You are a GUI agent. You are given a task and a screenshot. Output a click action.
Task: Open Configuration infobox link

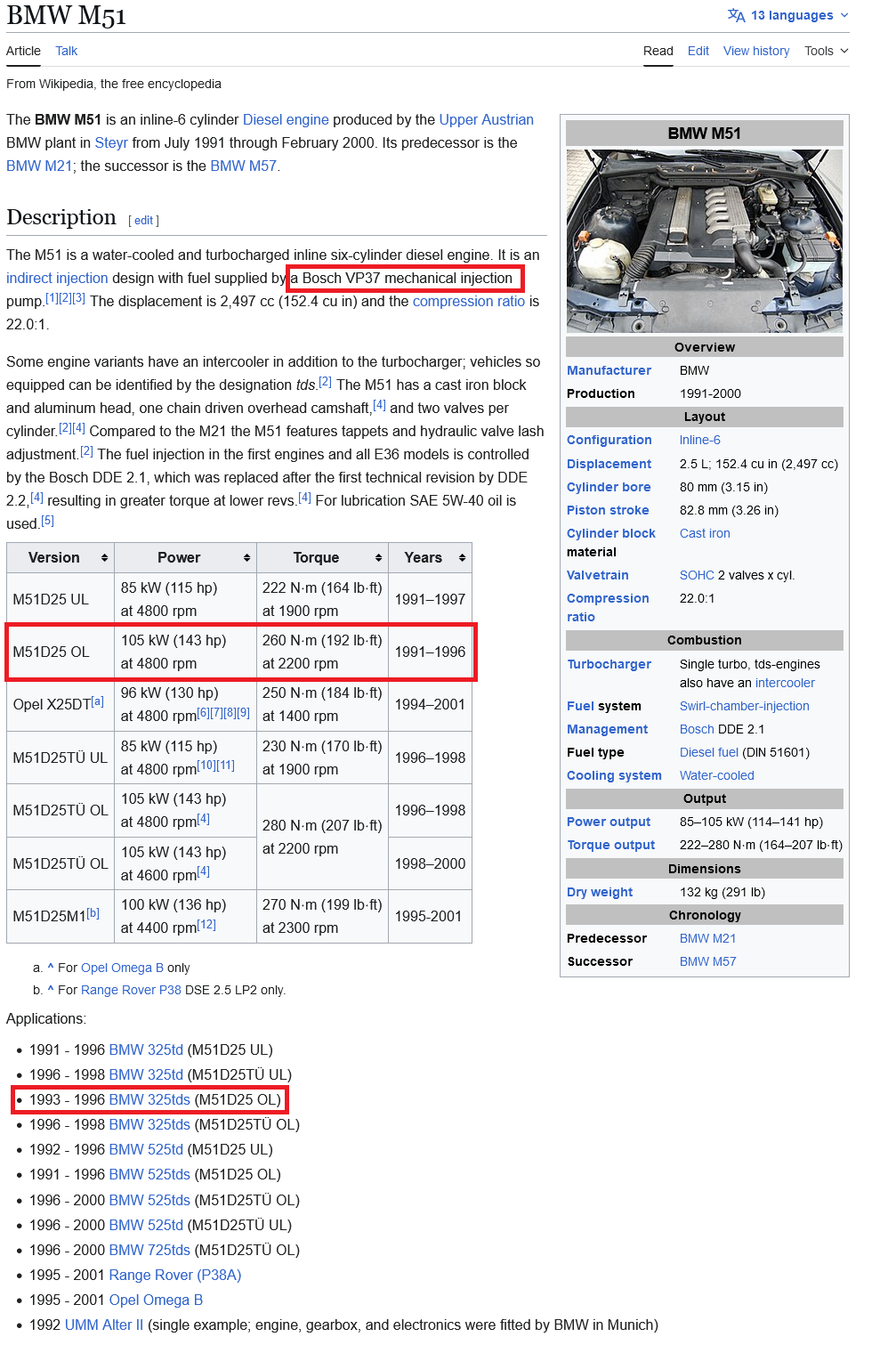[x=609, y=440]
